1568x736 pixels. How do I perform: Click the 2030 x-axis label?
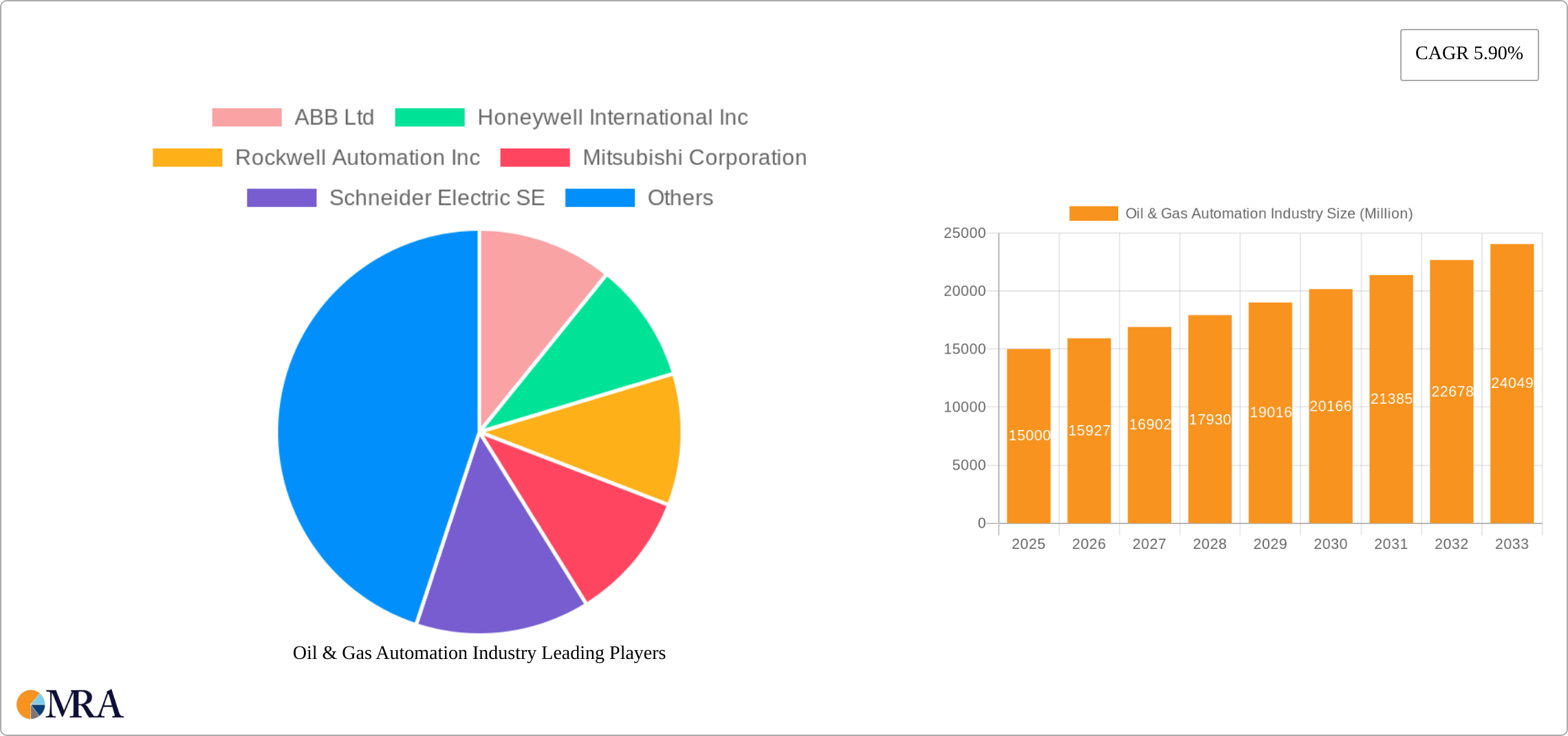click(x=1331, y=544)
